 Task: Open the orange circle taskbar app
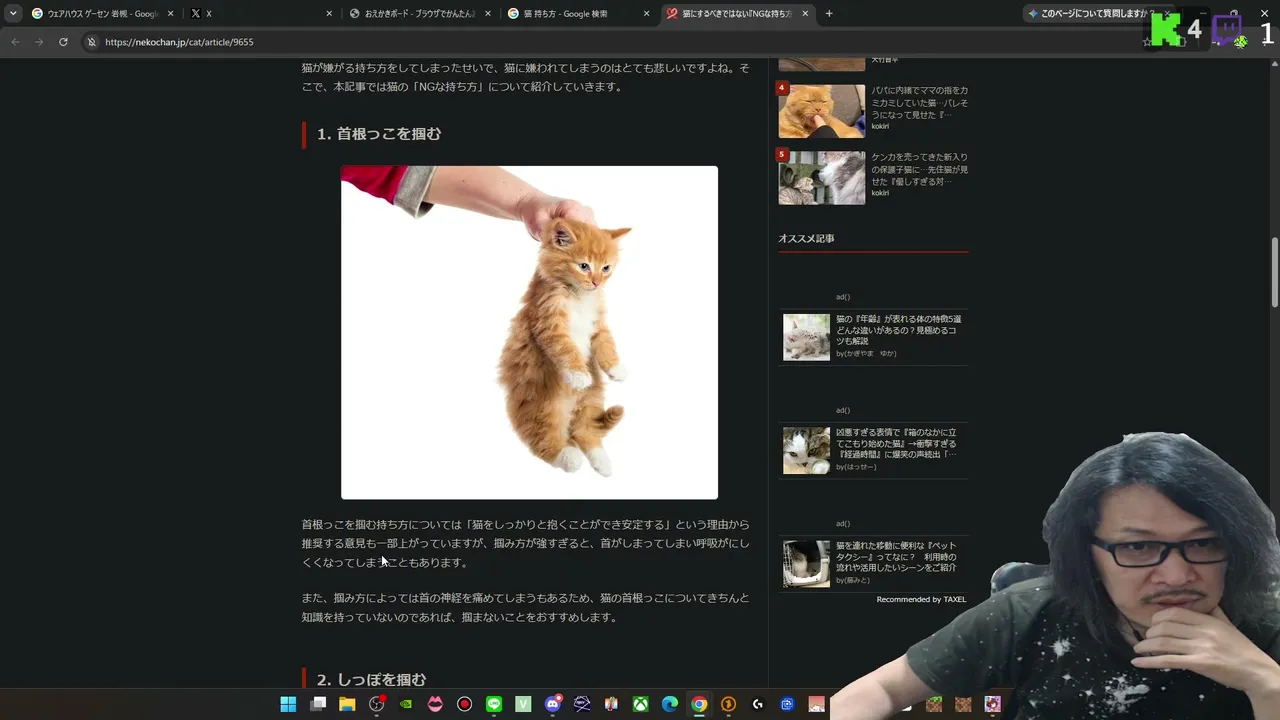[x=728, y=704]
